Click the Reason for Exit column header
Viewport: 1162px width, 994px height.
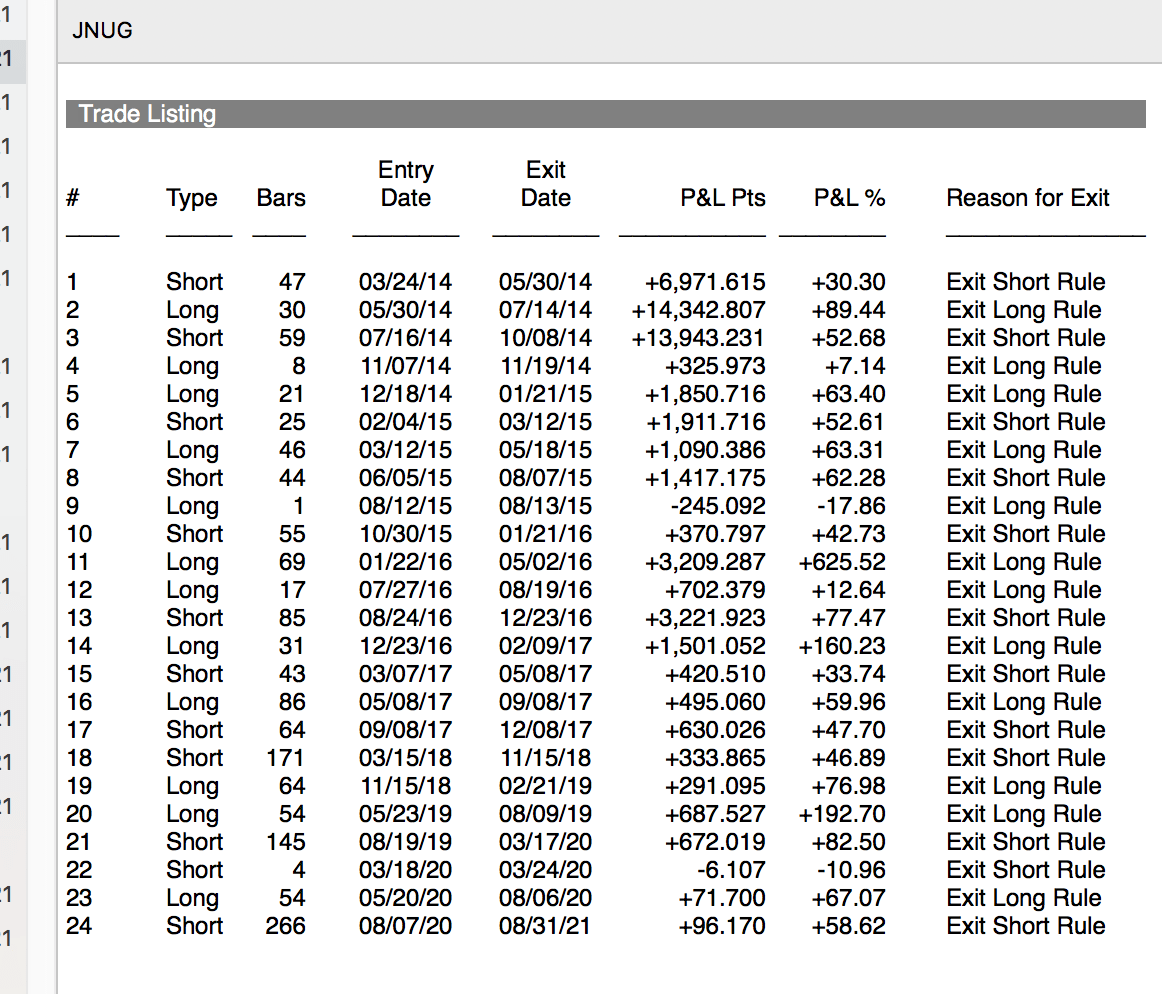pos(1028,198)
